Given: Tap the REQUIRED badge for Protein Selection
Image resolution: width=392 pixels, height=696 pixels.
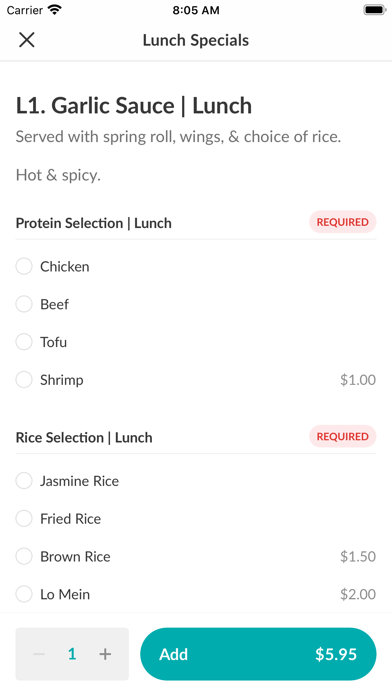Looking at the screenshot, I should (x=342, y=222).
